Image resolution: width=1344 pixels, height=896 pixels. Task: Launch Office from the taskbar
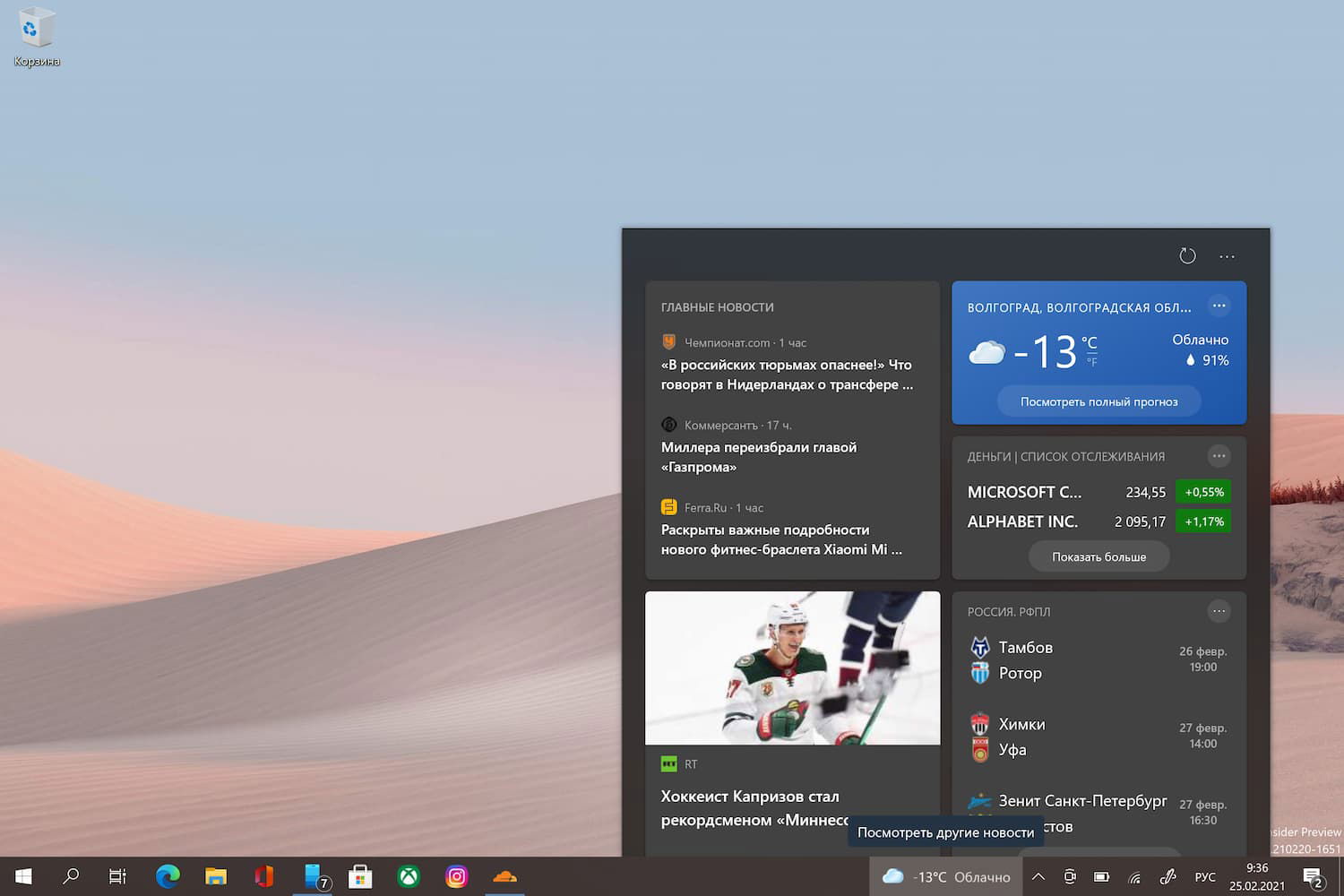pyautogui.click(x=264, y=876)
